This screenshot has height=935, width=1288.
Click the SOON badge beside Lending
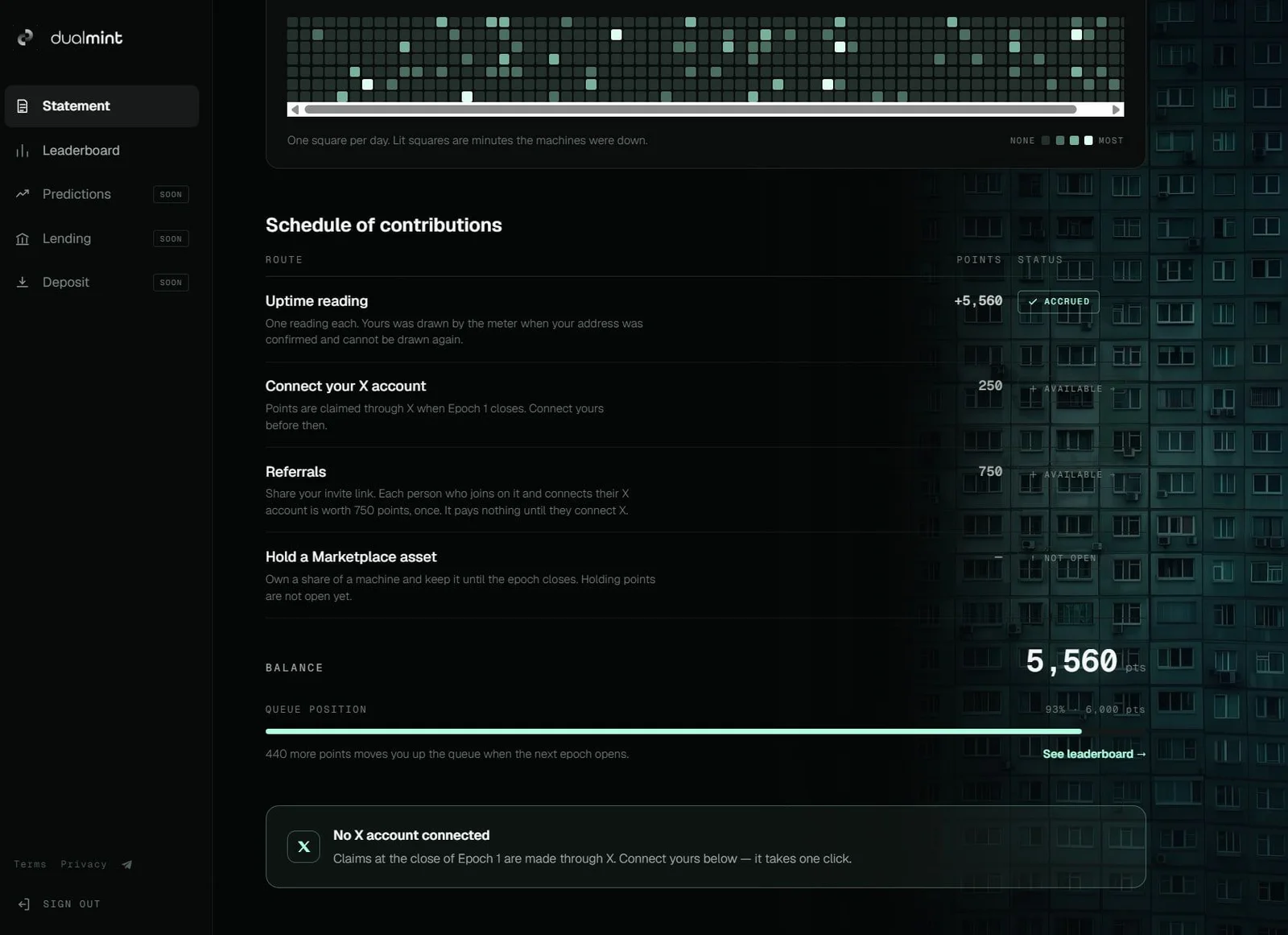[171, 238]
